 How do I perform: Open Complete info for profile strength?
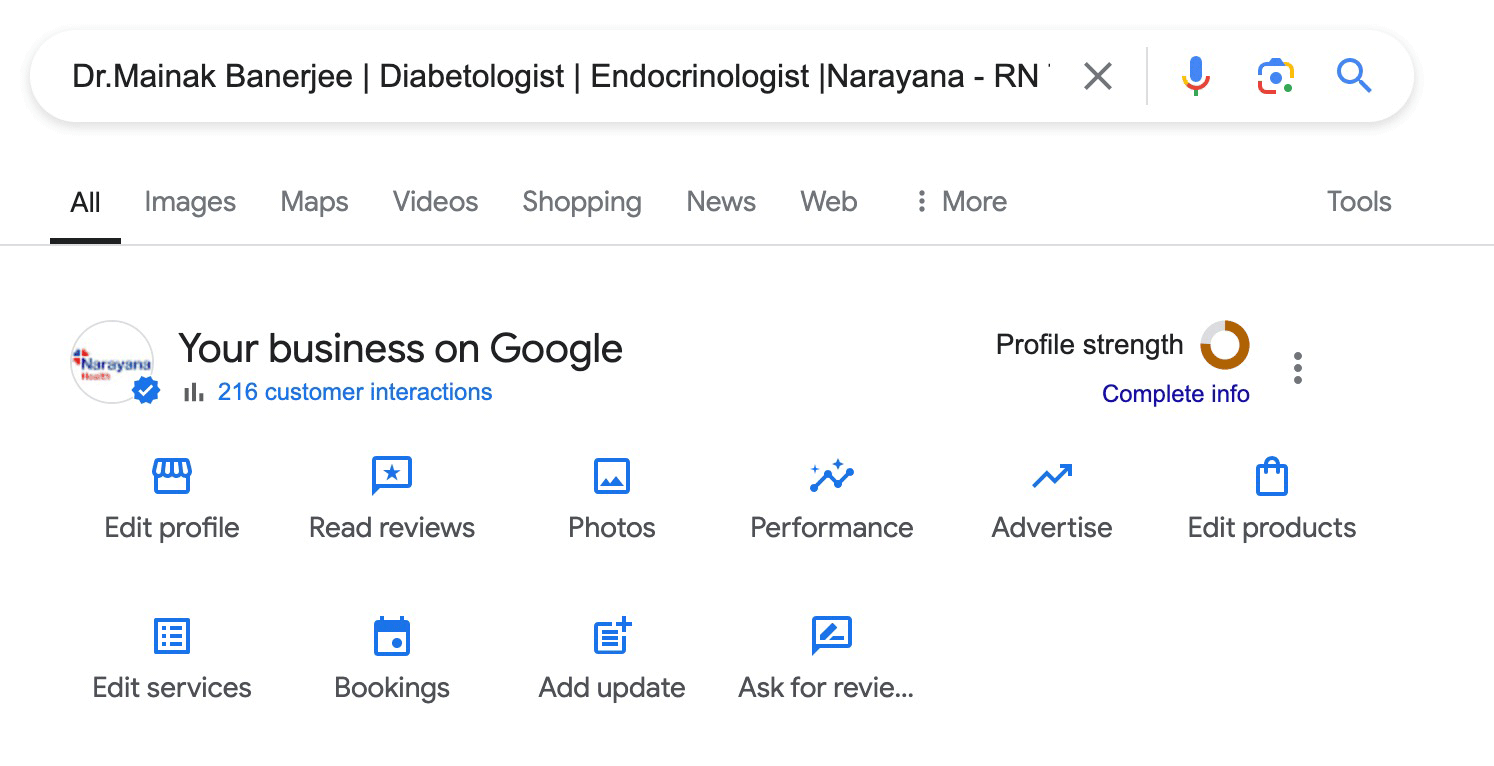click(1176, 393)
